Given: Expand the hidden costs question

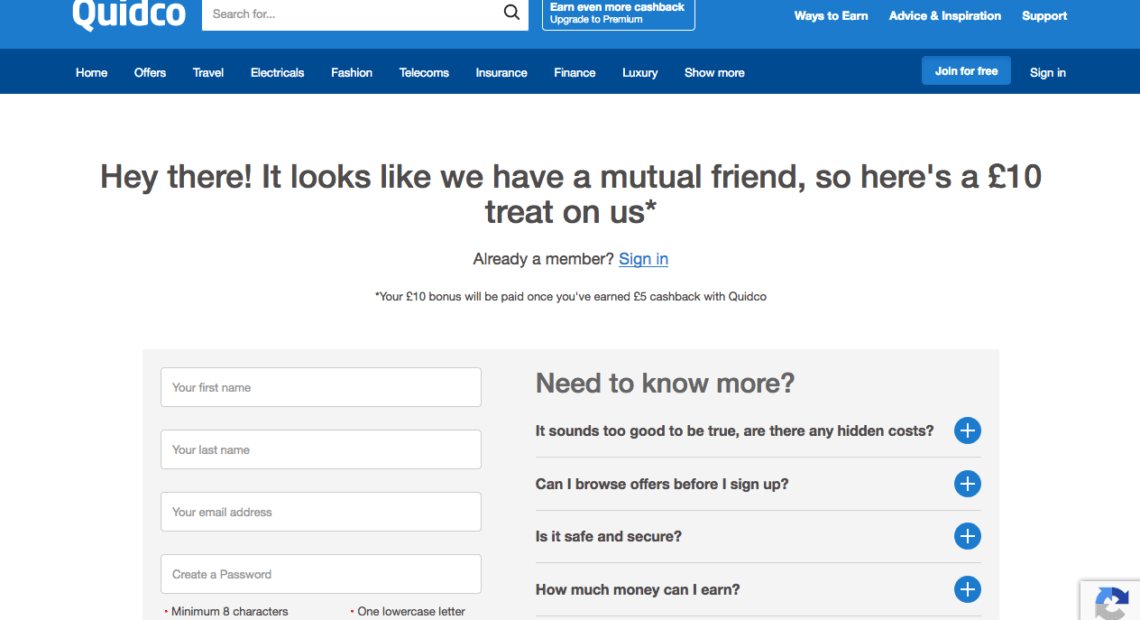Looking at the screenshot, I should point(967,430).
